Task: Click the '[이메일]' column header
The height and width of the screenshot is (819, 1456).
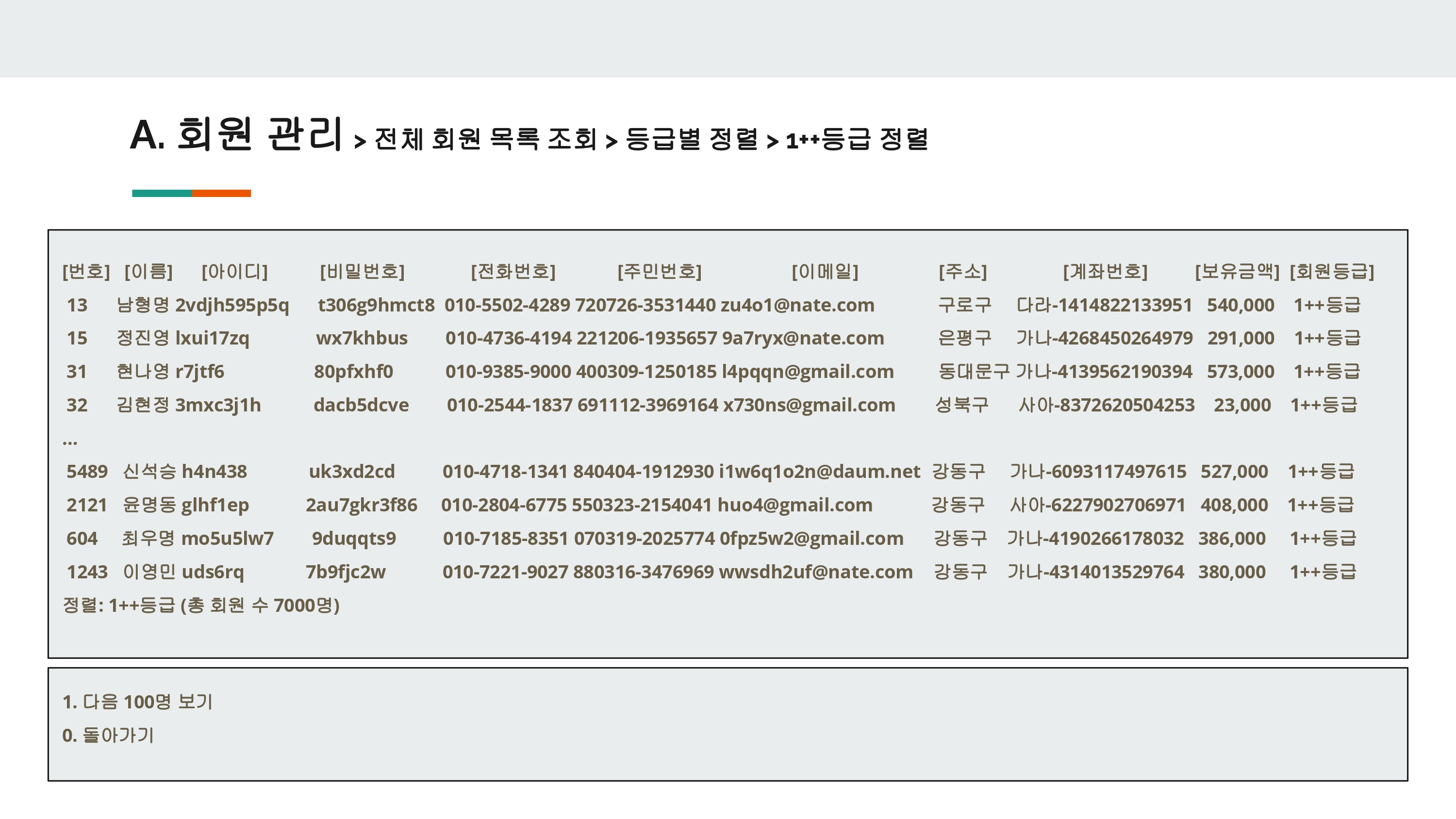Action: pyautogui.click(x=825, y=271)
